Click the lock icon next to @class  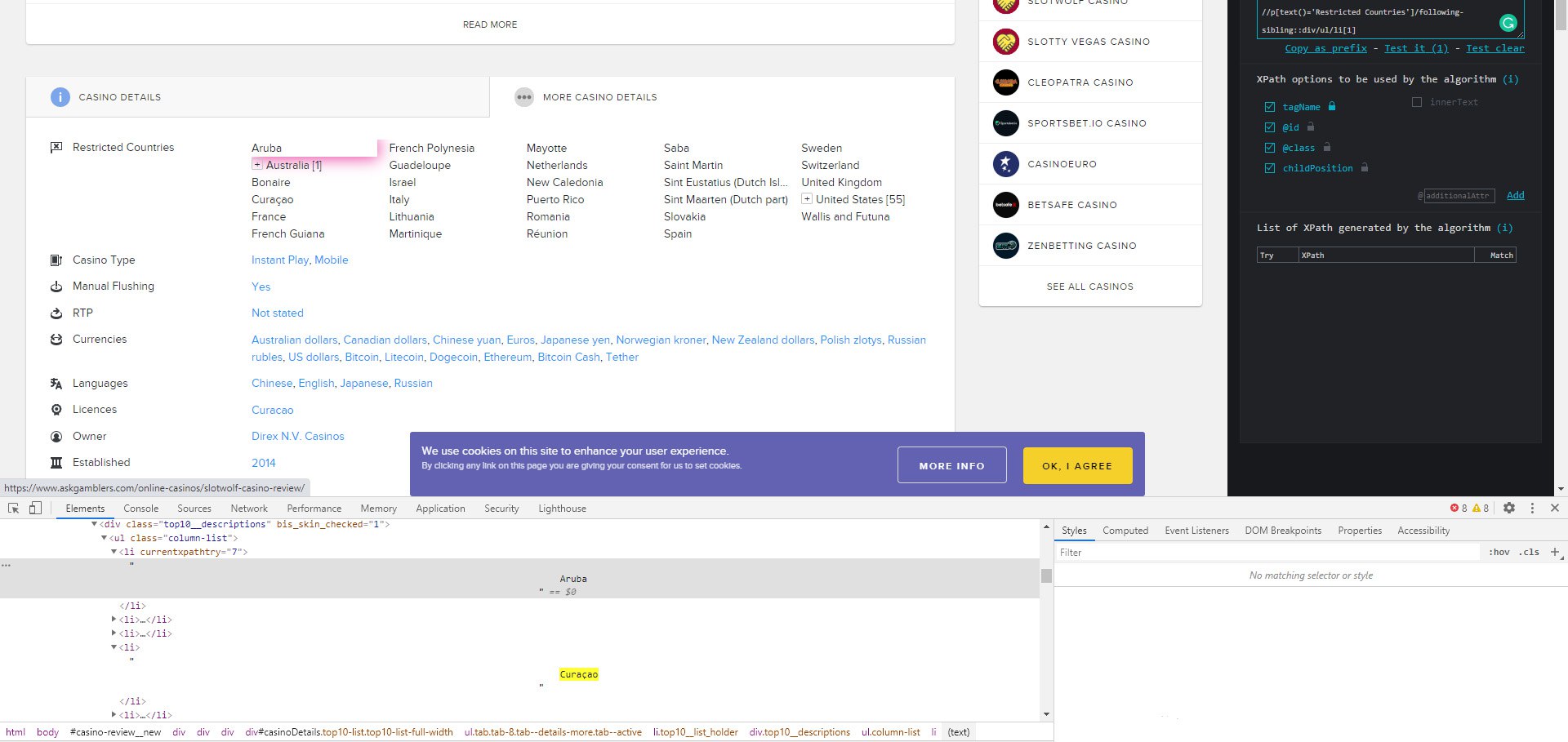coord(1327,147)
